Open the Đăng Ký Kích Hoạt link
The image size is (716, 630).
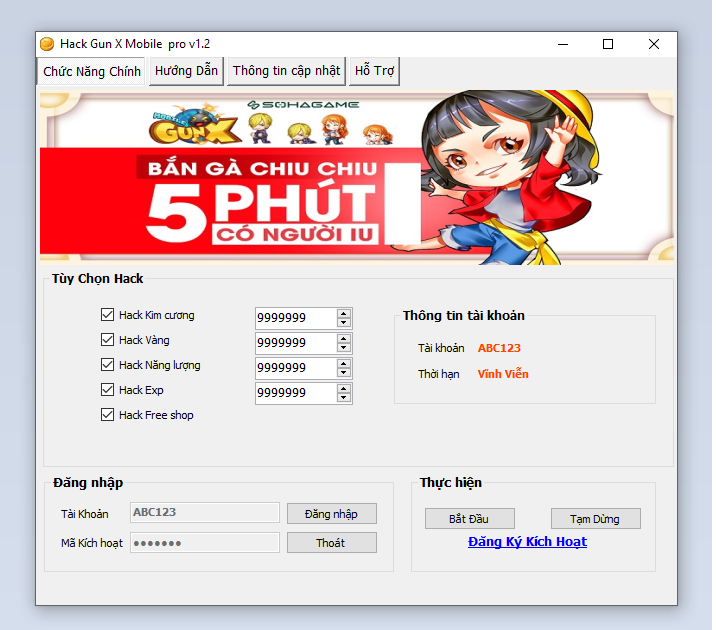(527, 542)
